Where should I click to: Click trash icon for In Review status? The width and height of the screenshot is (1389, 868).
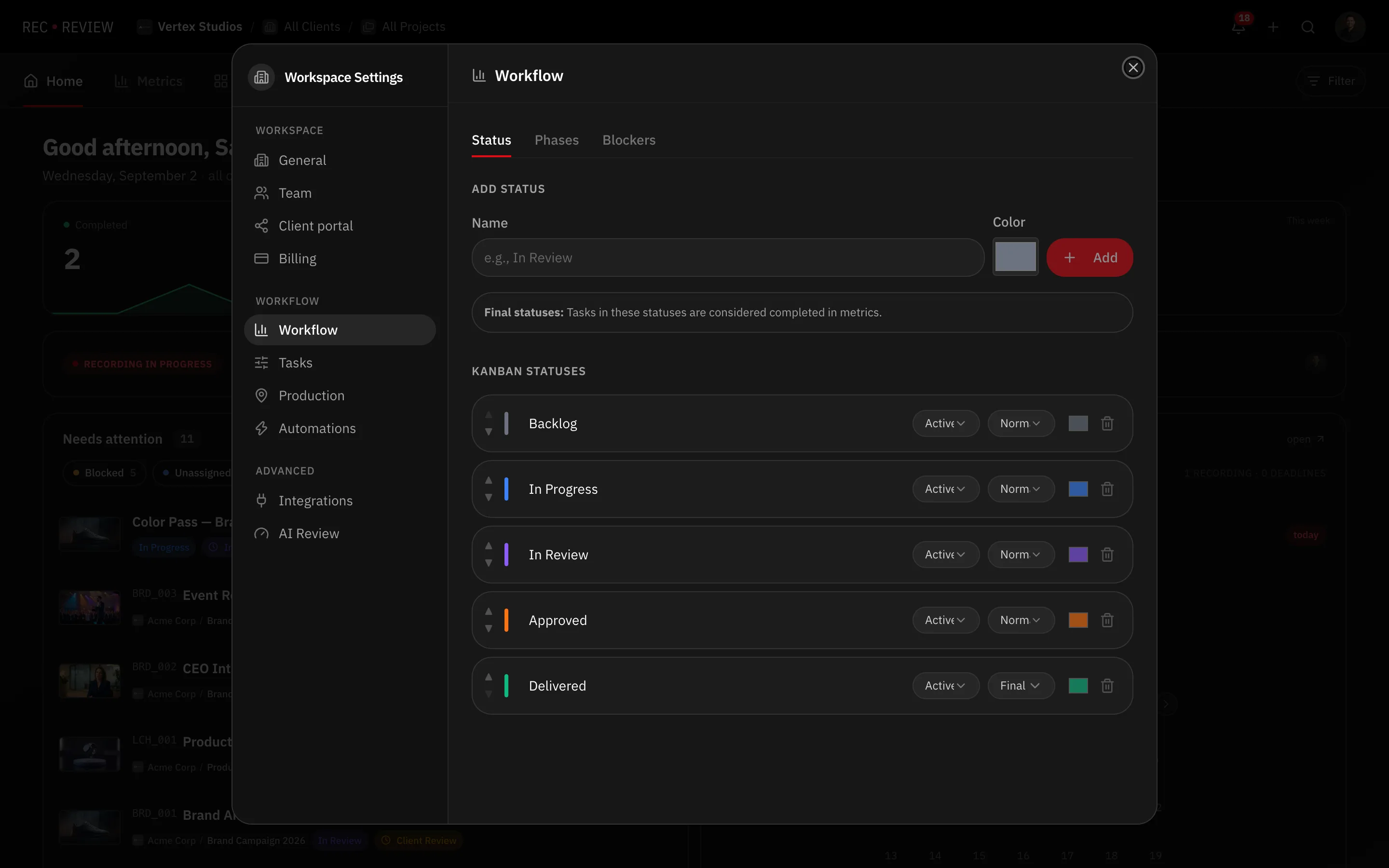1107,555
